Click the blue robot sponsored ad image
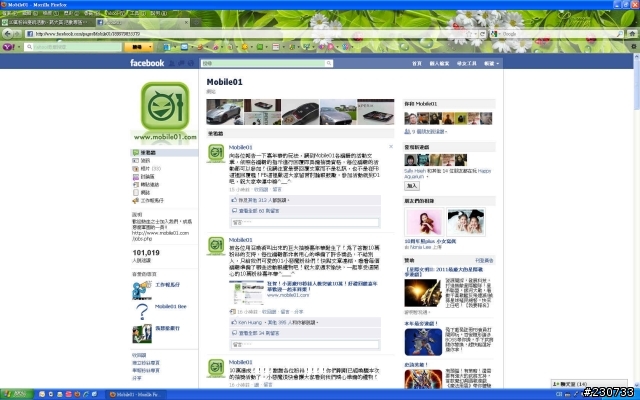This screenshot has height=400, width=640. 423,342
